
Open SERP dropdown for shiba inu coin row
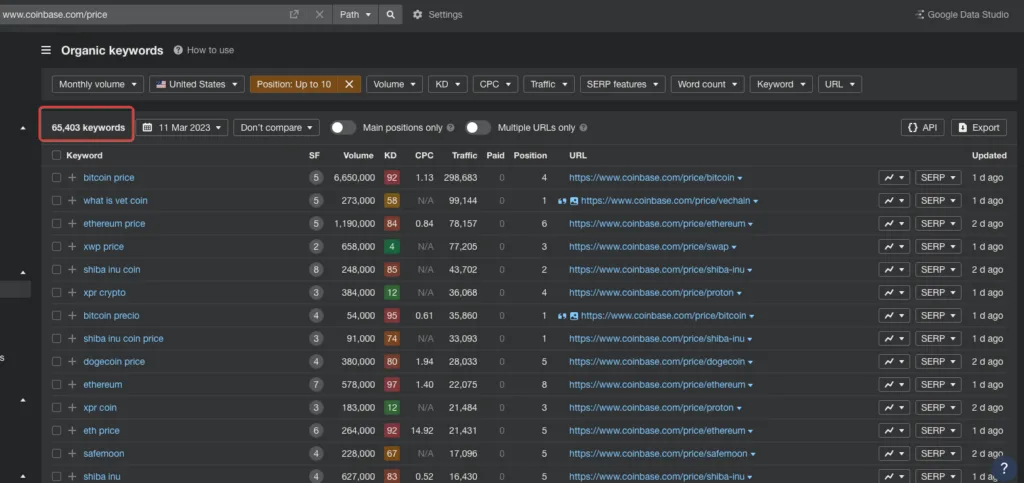point(938,270)
